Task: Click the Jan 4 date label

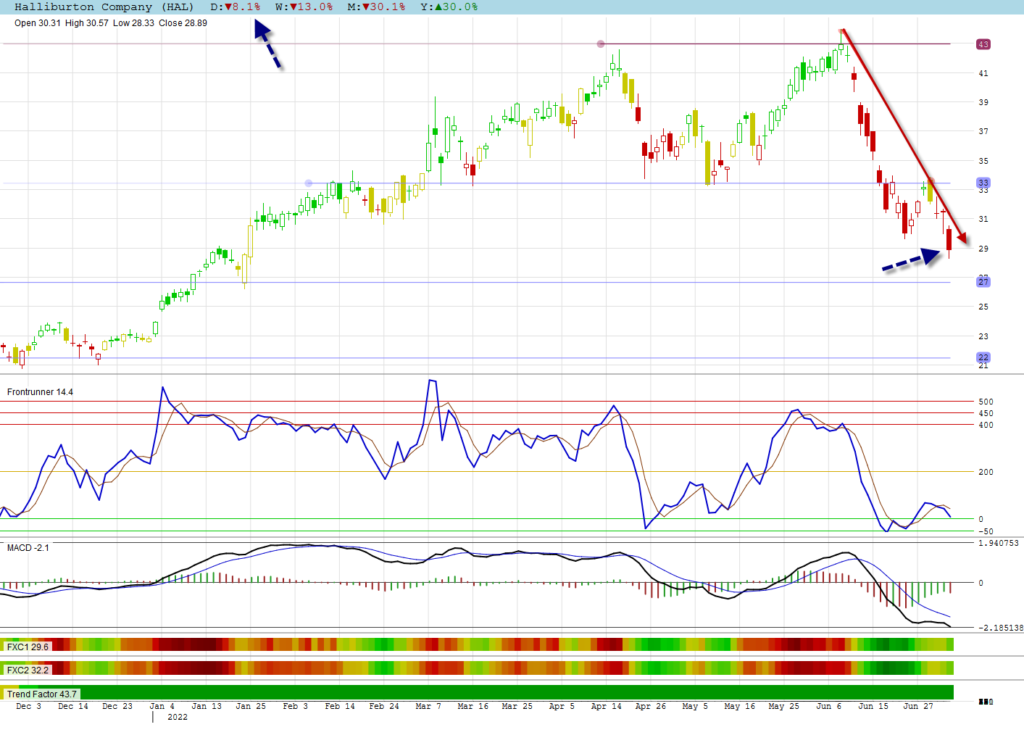Action: pyautogui.click(x=162, y=706)
